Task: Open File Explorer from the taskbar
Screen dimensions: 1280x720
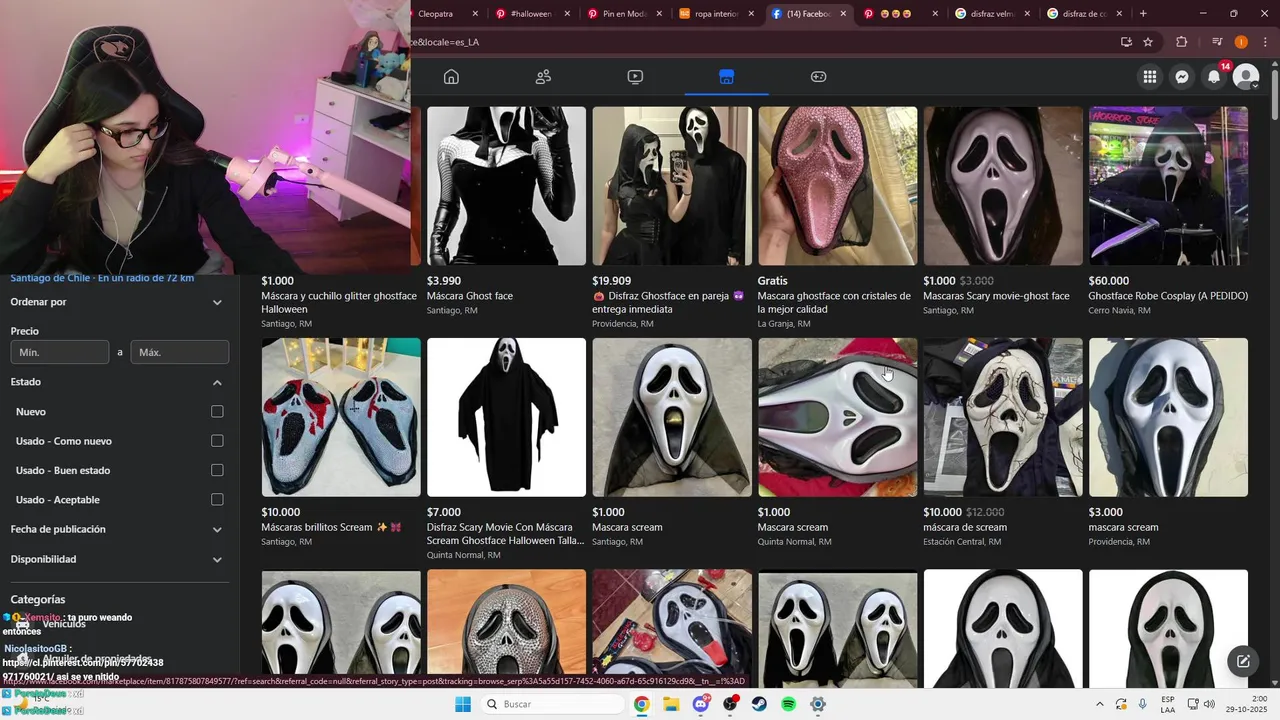Action: (671, 704)
